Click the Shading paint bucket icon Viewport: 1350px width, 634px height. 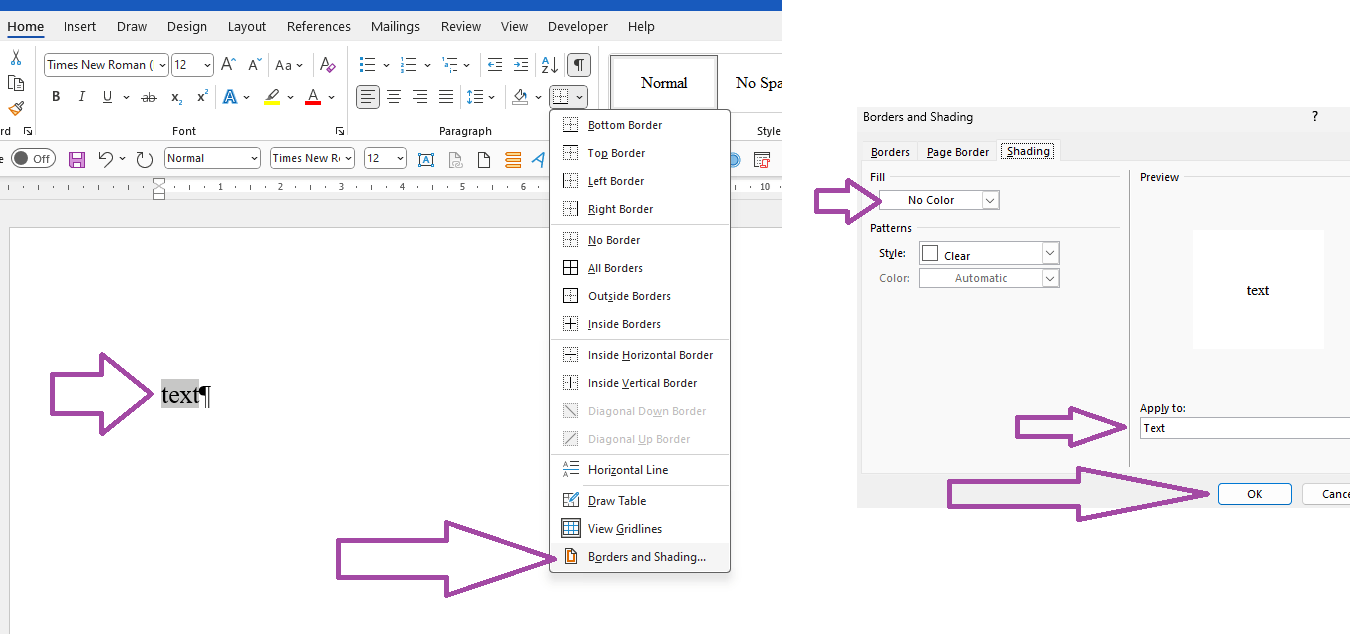pos(520,97)
